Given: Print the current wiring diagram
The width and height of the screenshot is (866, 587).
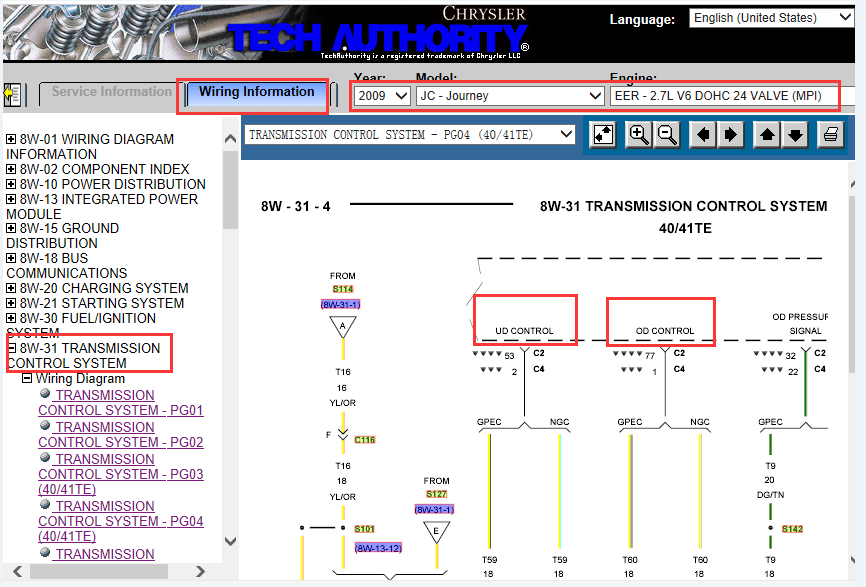Looking at the screenshot, I should 831,135.
